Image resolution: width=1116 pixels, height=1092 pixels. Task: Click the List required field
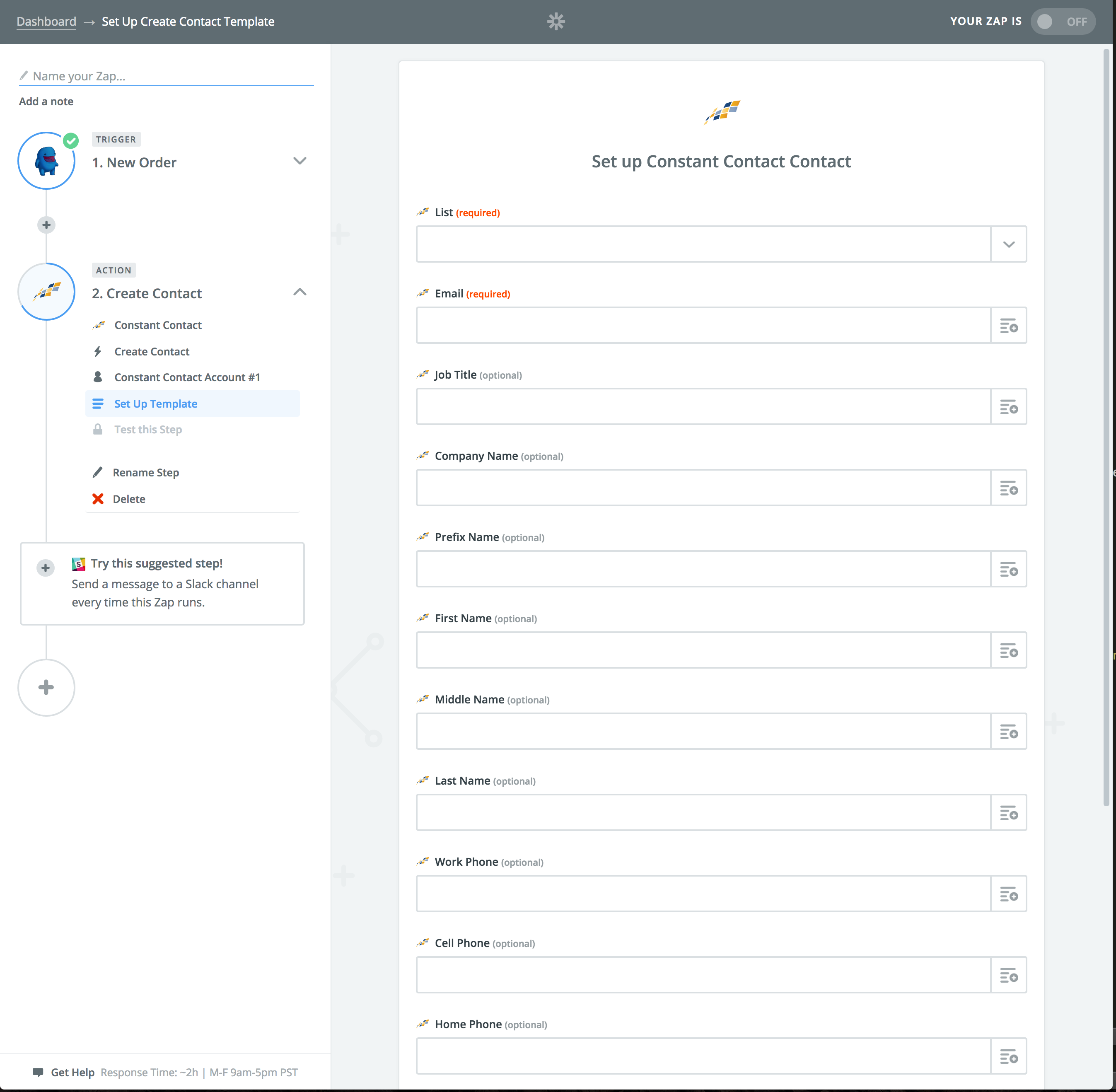pos(703,244)
